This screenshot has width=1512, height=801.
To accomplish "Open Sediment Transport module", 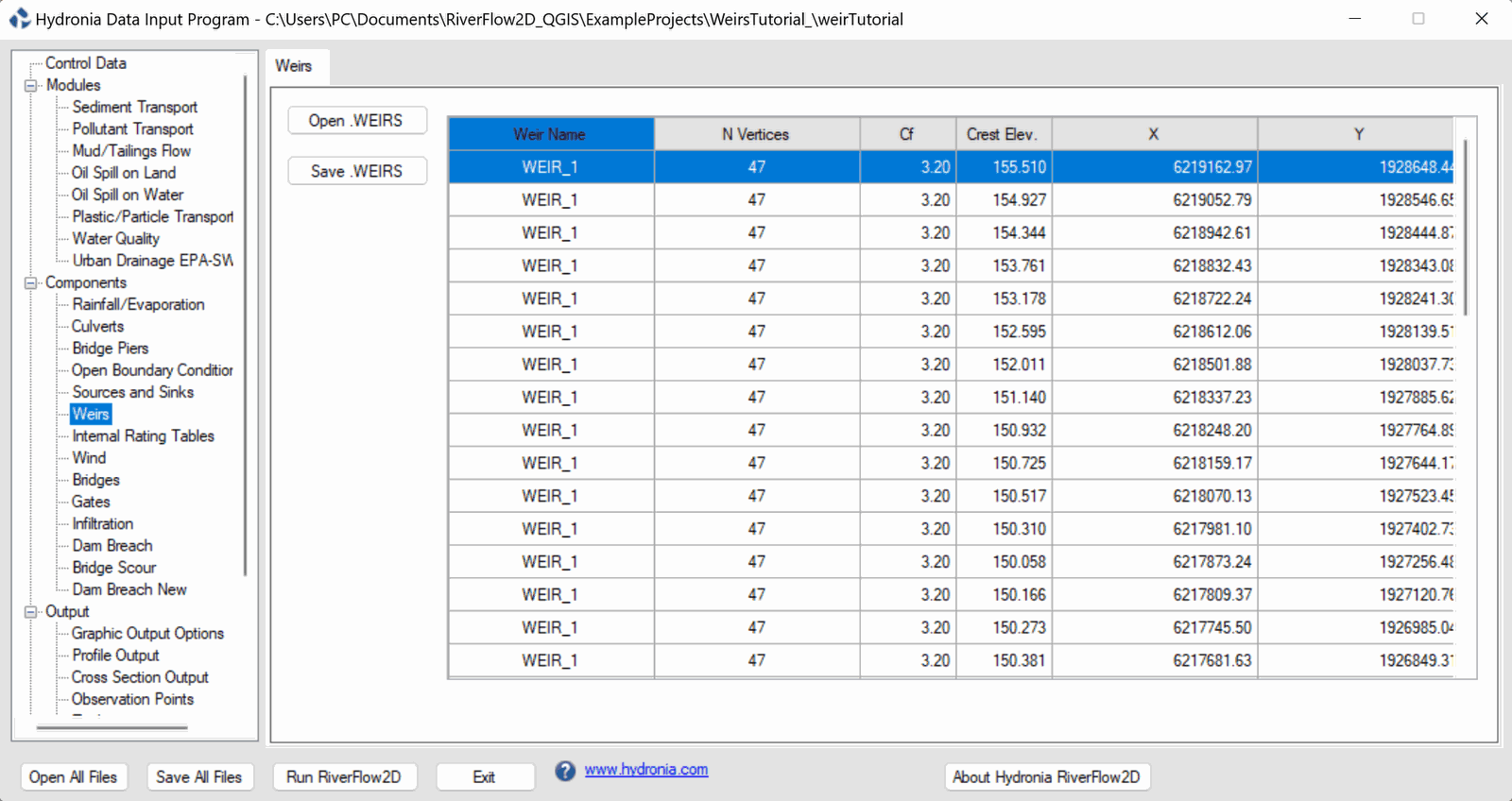I will coord(135,107).
